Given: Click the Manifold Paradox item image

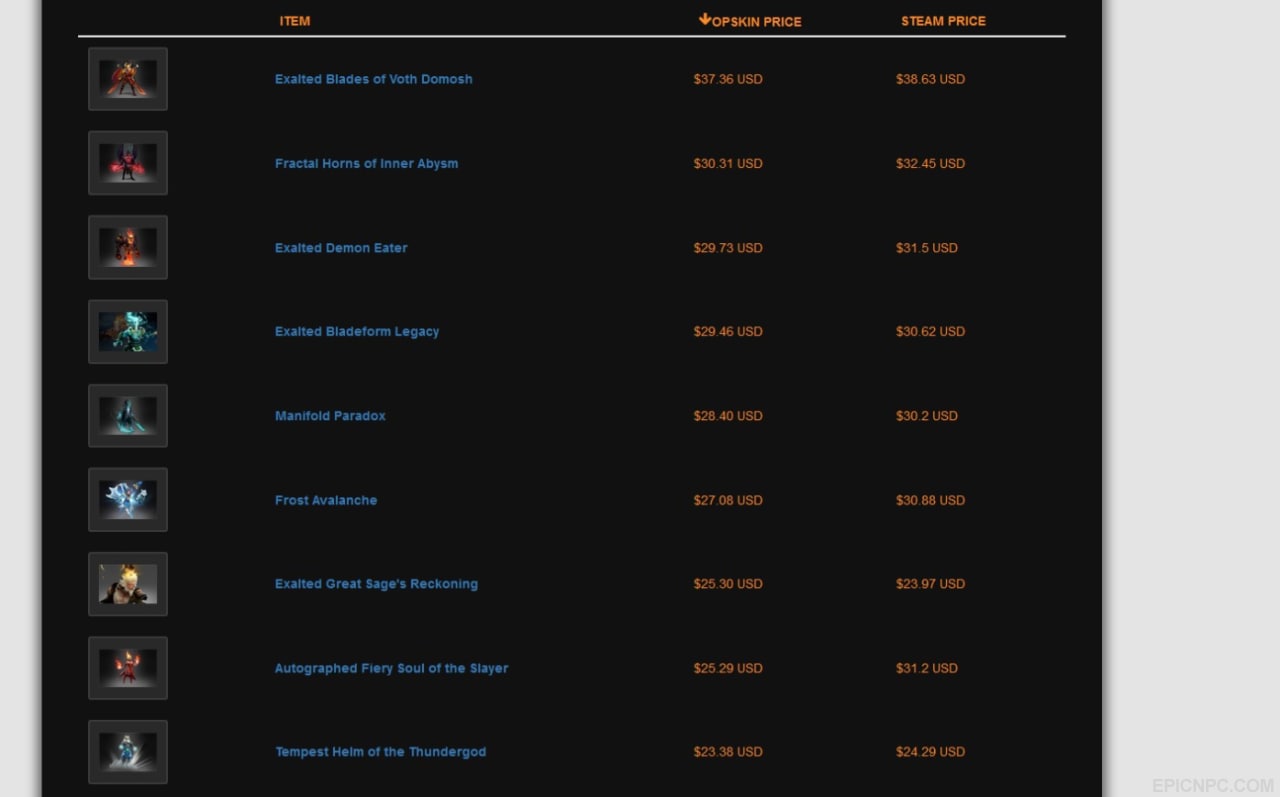Looking at the screenshot, I should click(128, 415).
